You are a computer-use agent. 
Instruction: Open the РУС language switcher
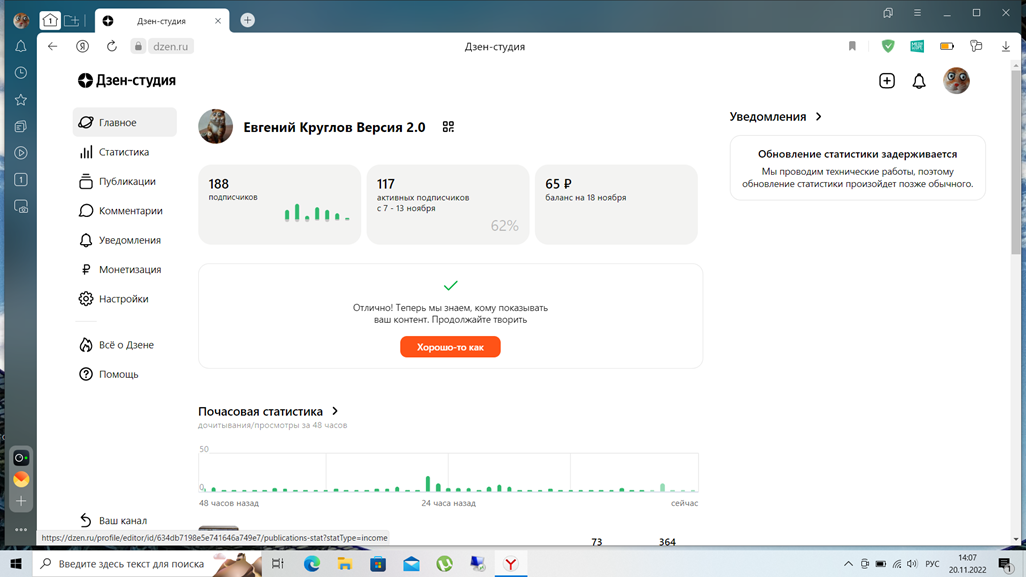tap(932, 564)
